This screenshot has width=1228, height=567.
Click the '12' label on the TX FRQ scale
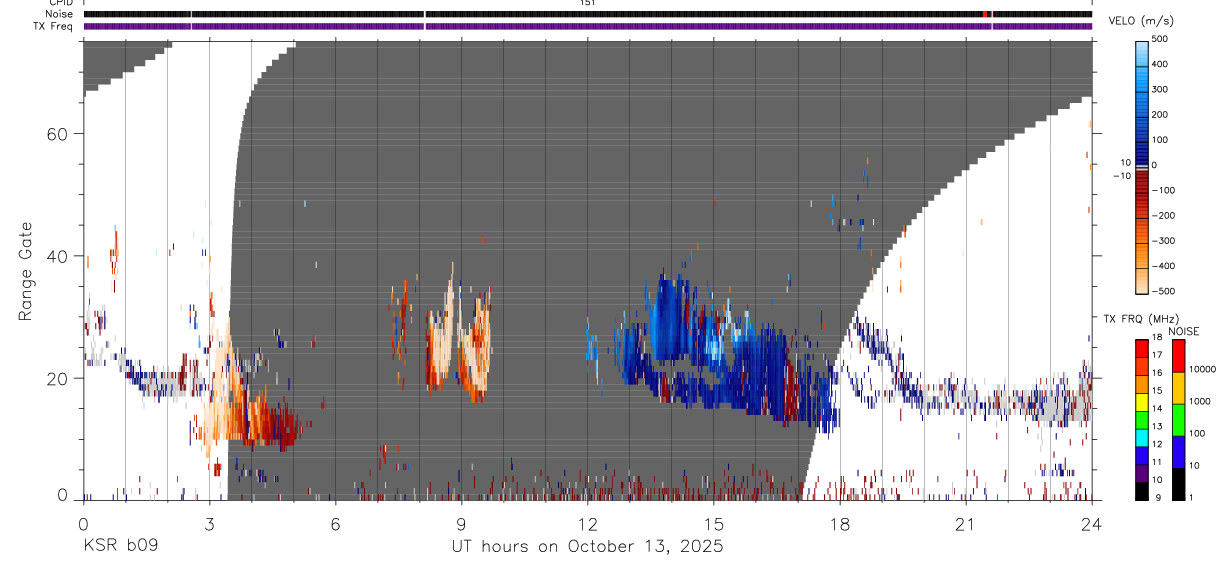[1156, 444]
